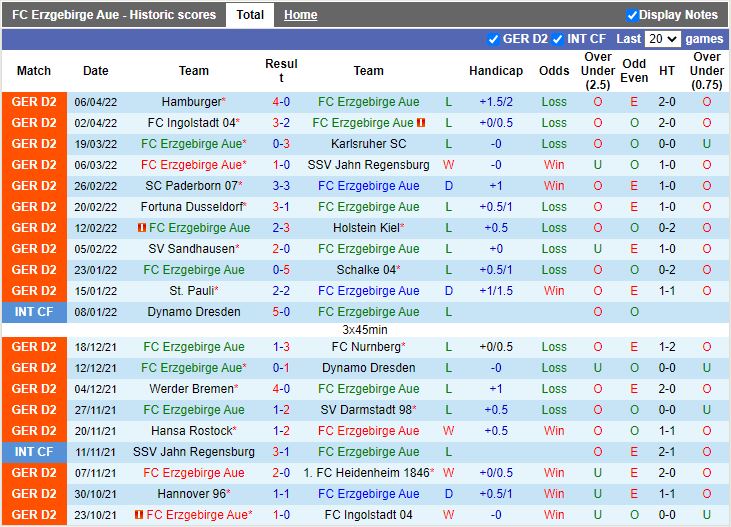
Task: Click the Odd Even column header
Action: (634, 70)
